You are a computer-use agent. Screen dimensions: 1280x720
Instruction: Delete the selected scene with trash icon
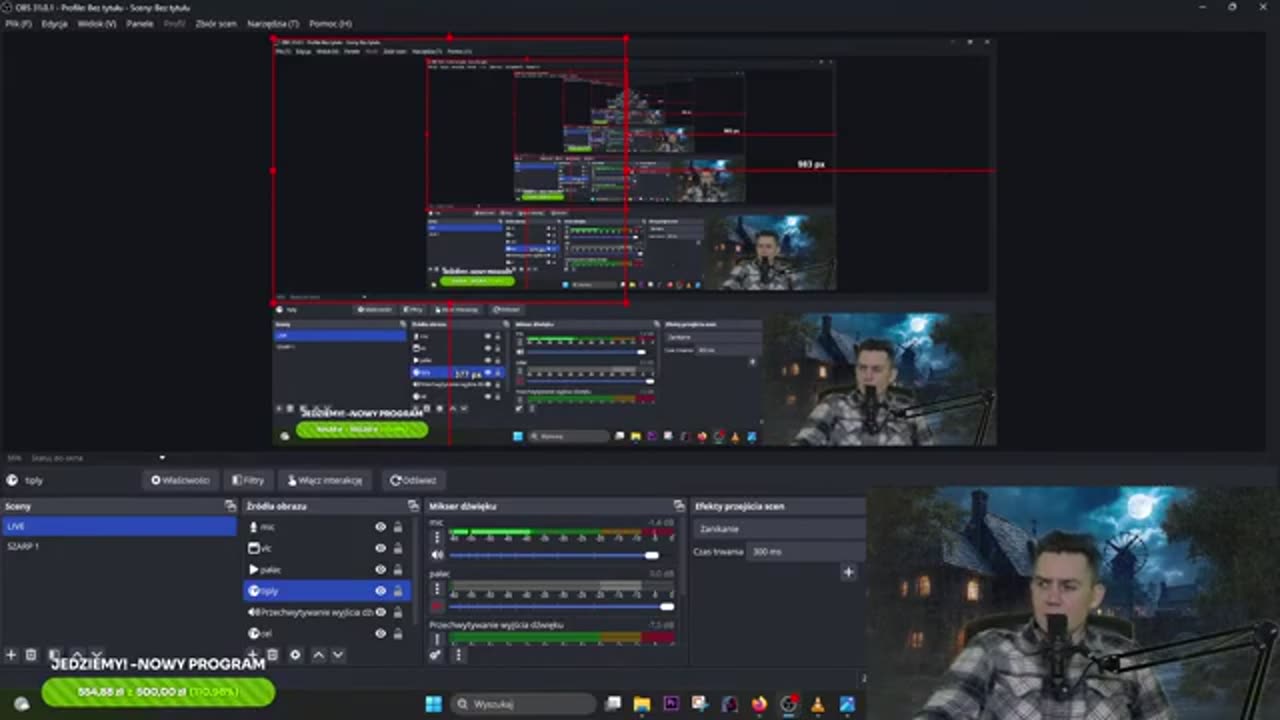click(x=31, y=655)
